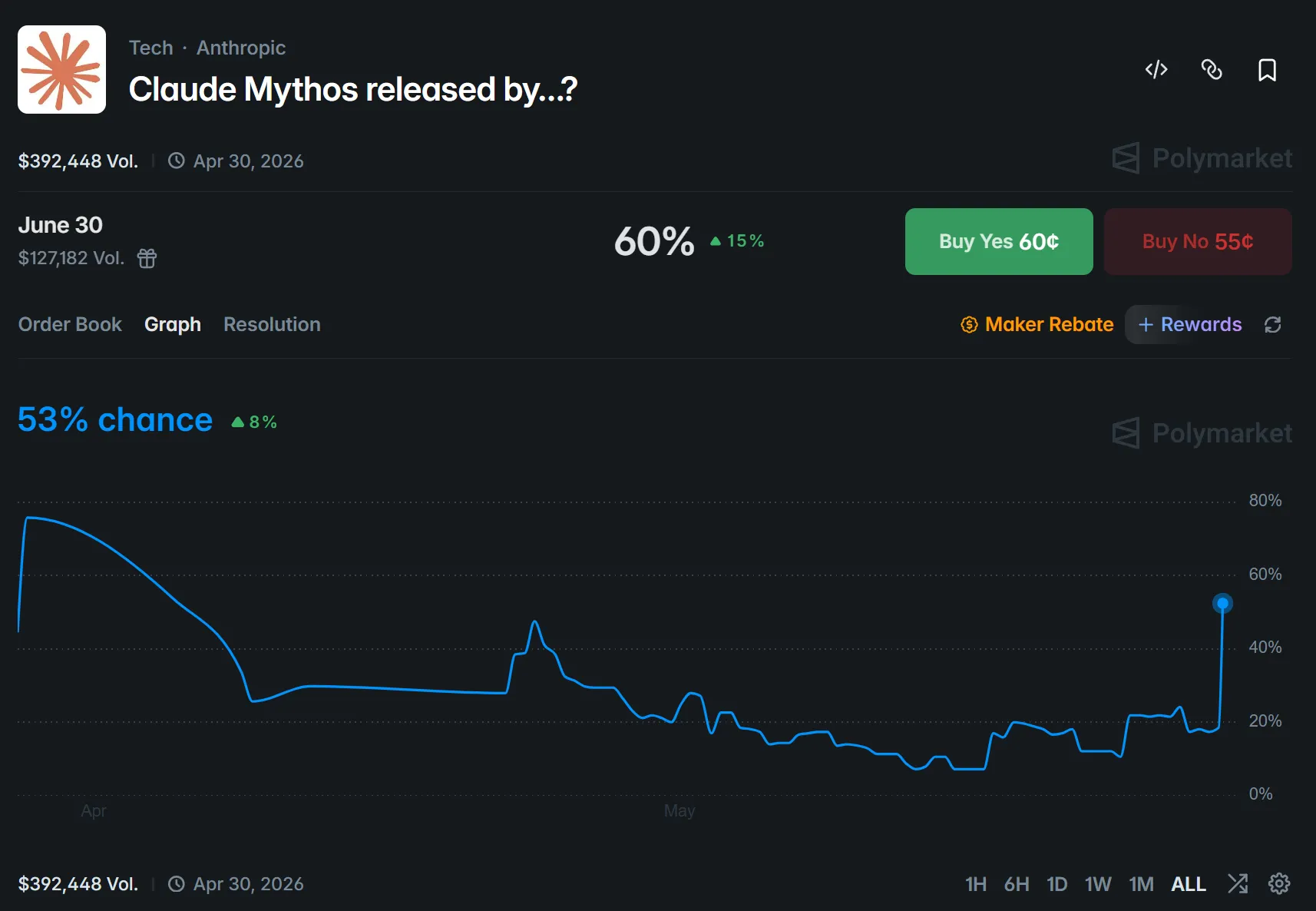This screenshot has height=911, width=1316.
Task: Click the blue endpoint marker on chart
Action: coord(1222,604)
